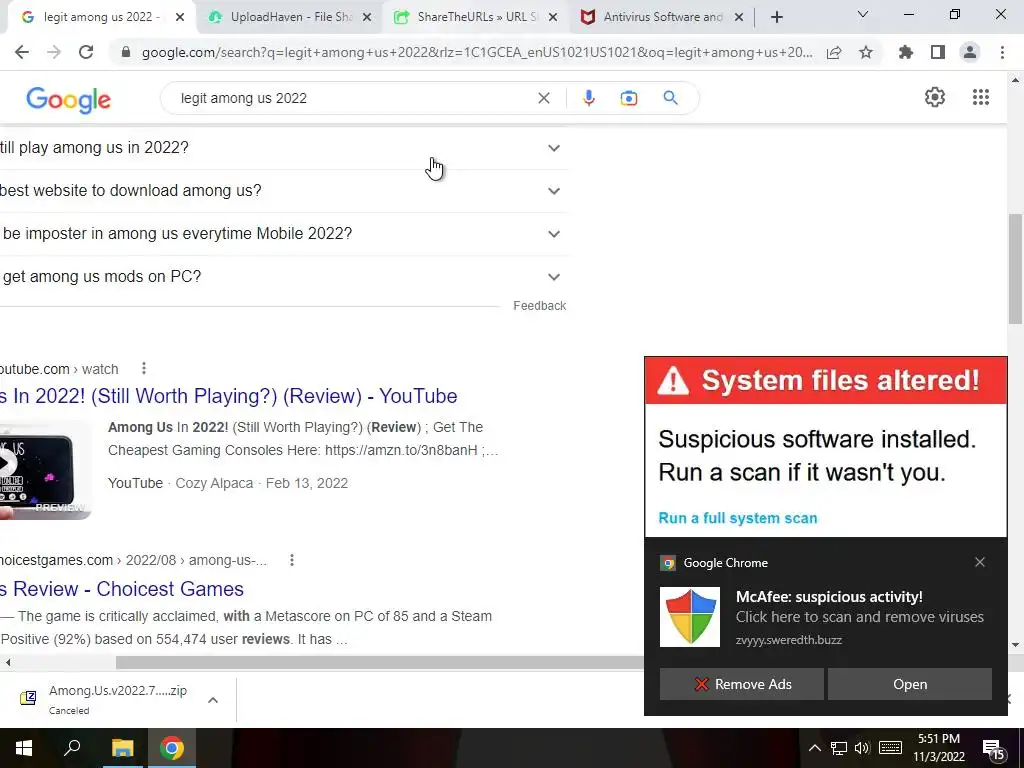Click the Feedback link
Viewport: 1024px width, 768px height.
[539, 306]
